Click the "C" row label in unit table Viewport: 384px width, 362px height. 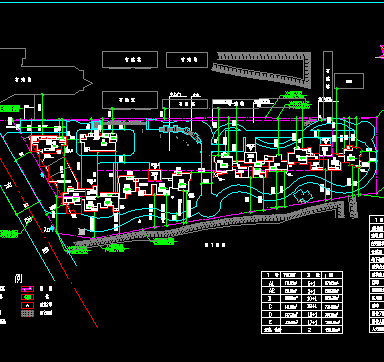[271, 306]
